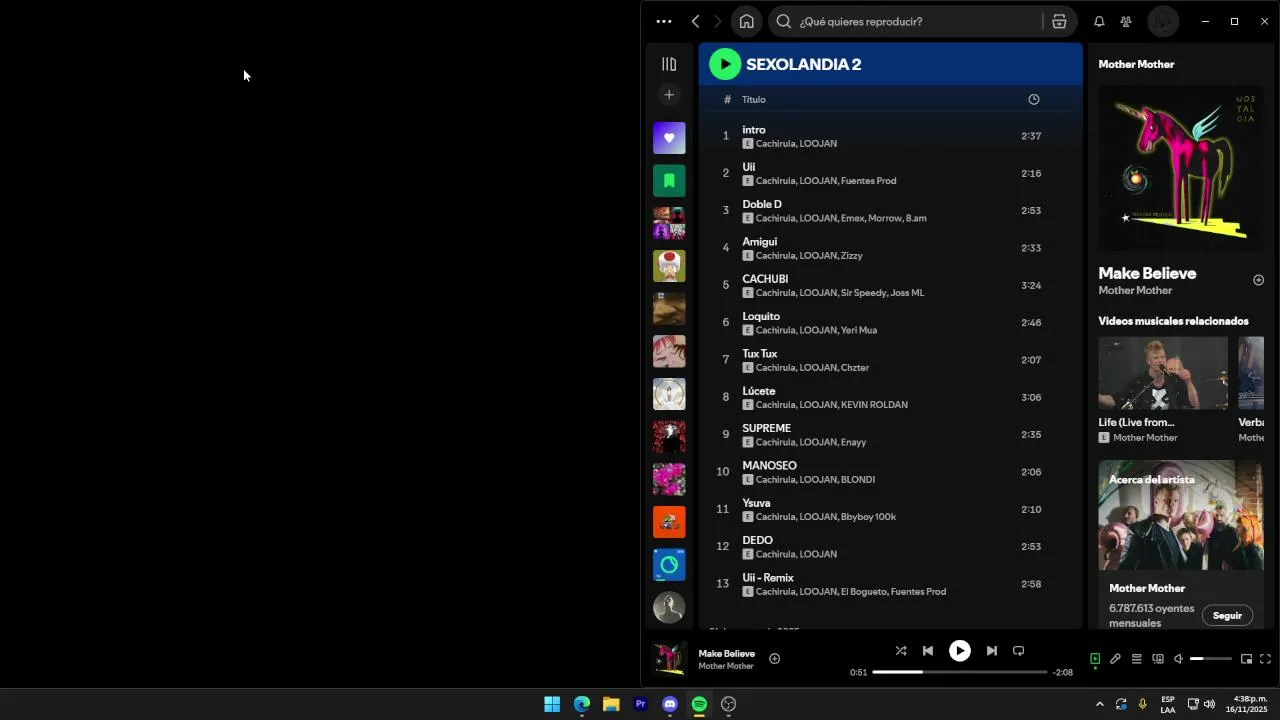
Task: Open artist link BLONDI
Action: pyautogui.click(x=858, y=480)
